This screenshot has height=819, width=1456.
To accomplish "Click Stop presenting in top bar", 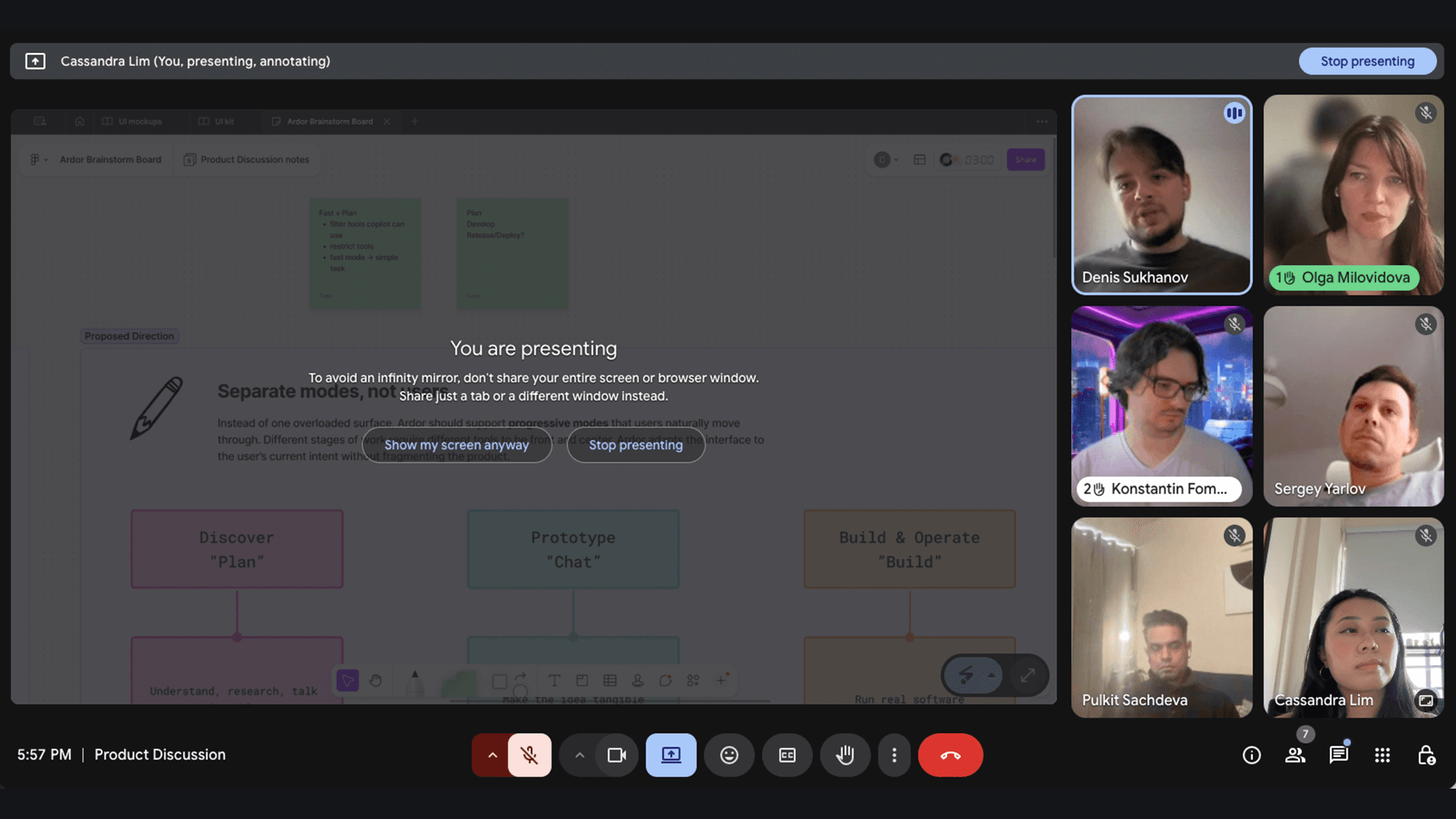I will [x=1367, y=61].
